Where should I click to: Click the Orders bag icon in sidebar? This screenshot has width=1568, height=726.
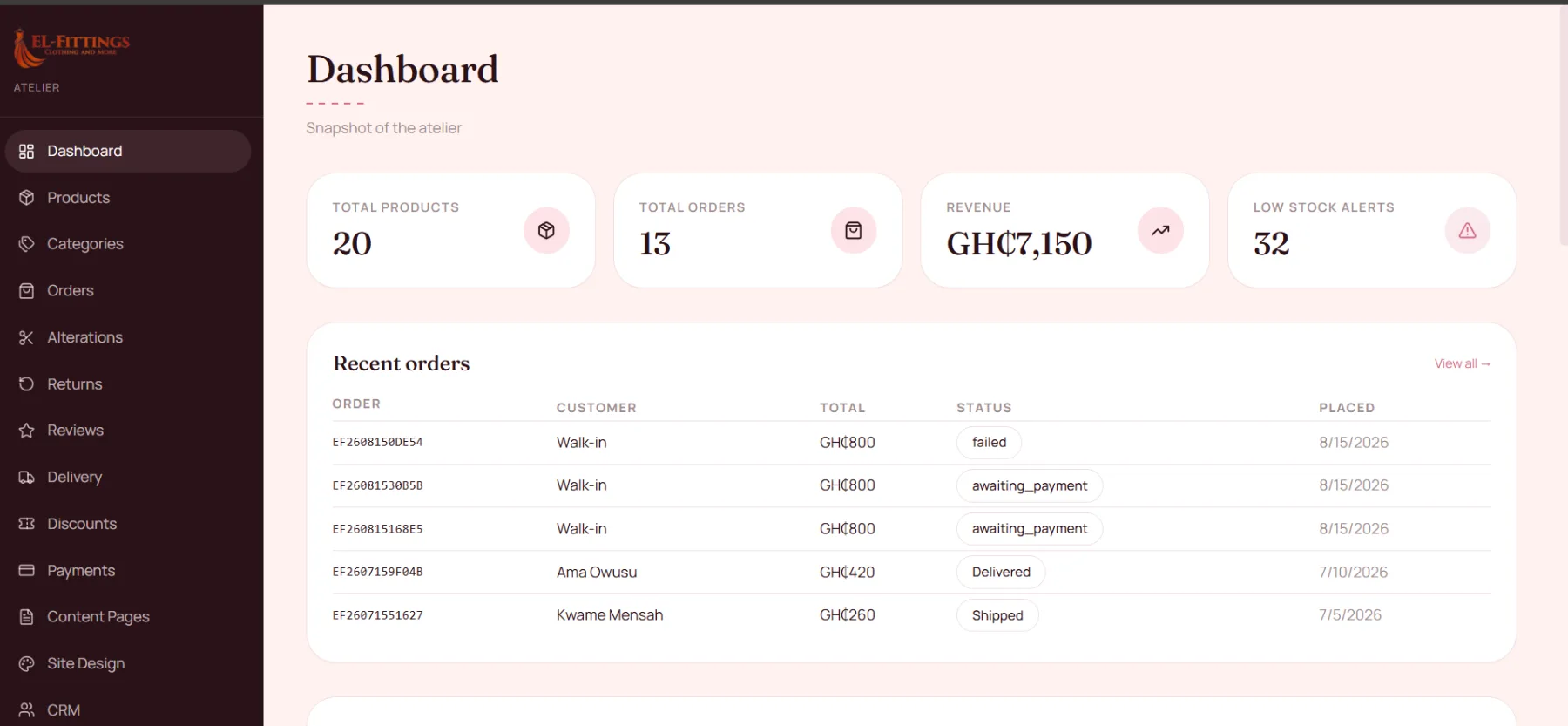coord(26,291)
